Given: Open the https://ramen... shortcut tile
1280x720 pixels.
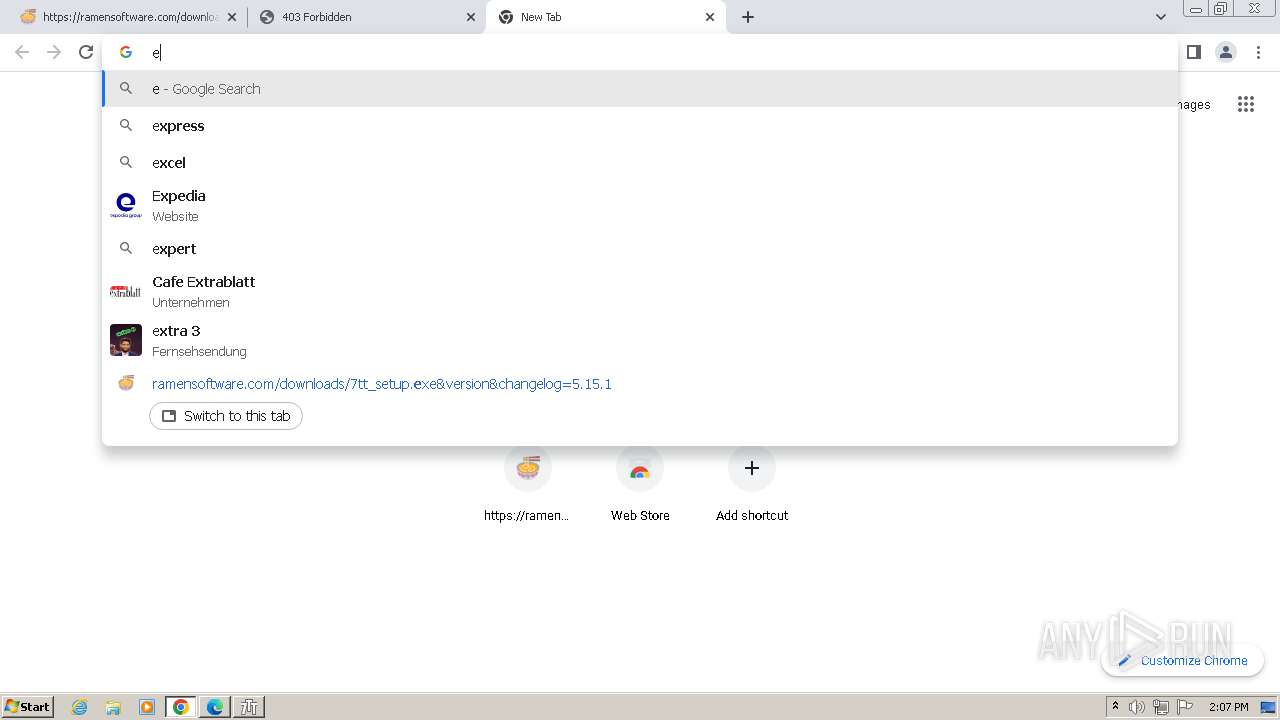Looking at the screenshot, I should [x=527, y=486].
